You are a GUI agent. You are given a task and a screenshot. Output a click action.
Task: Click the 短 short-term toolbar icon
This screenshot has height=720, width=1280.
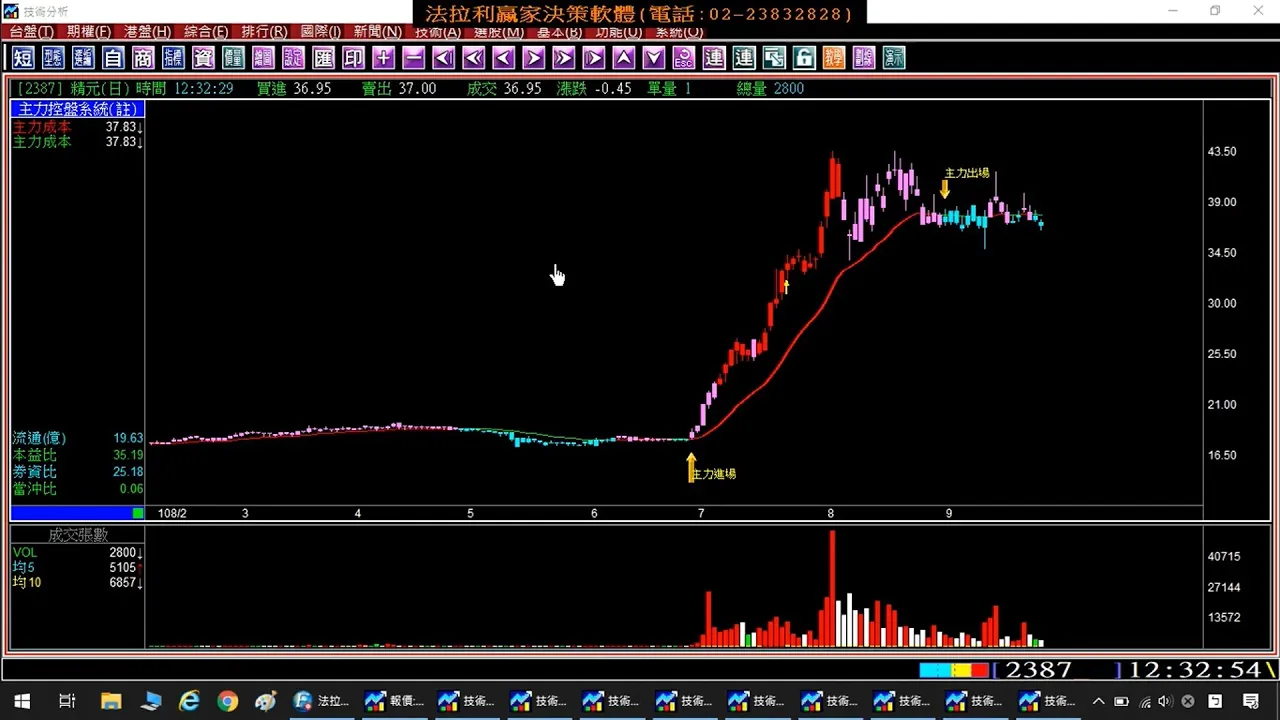pos(23,58)
